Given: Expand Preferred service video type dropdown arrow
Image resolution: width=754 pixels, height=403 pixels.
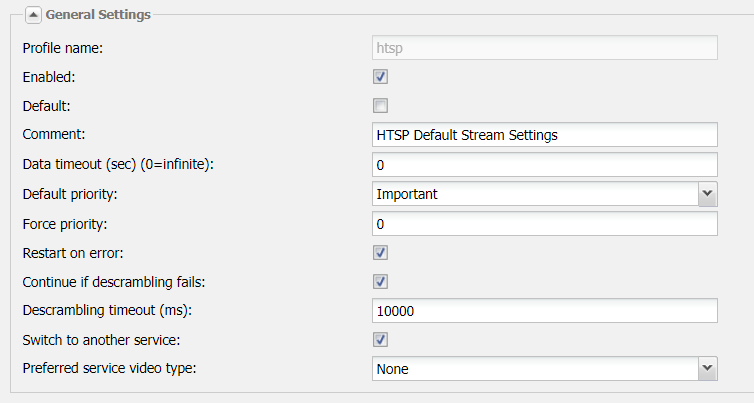Looking at the screenshot, I should (x=707, y=369).
